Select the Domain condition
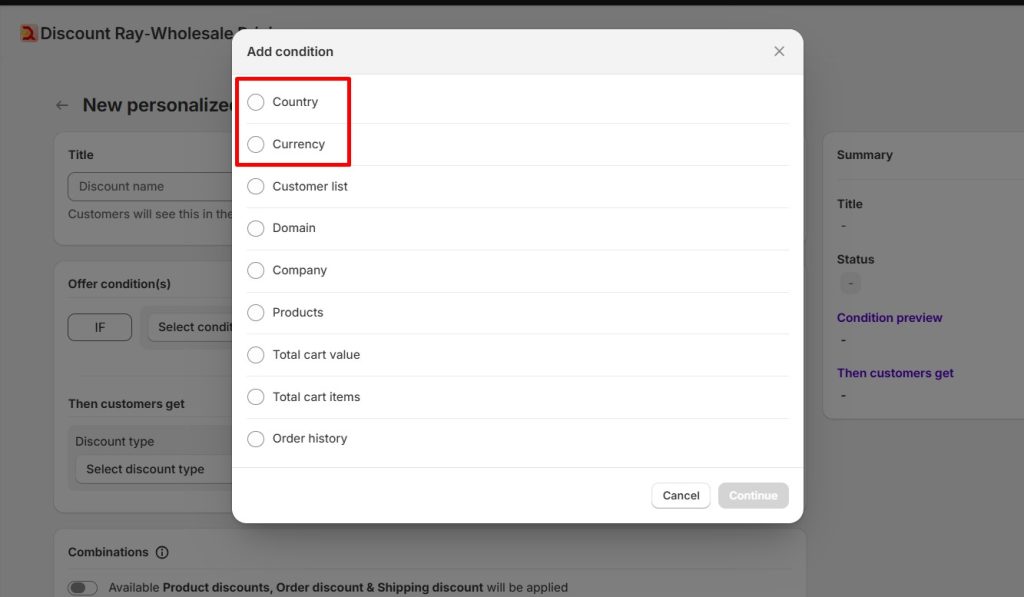The width and height of the screenshot is (1024, 597). pos(255,228)
